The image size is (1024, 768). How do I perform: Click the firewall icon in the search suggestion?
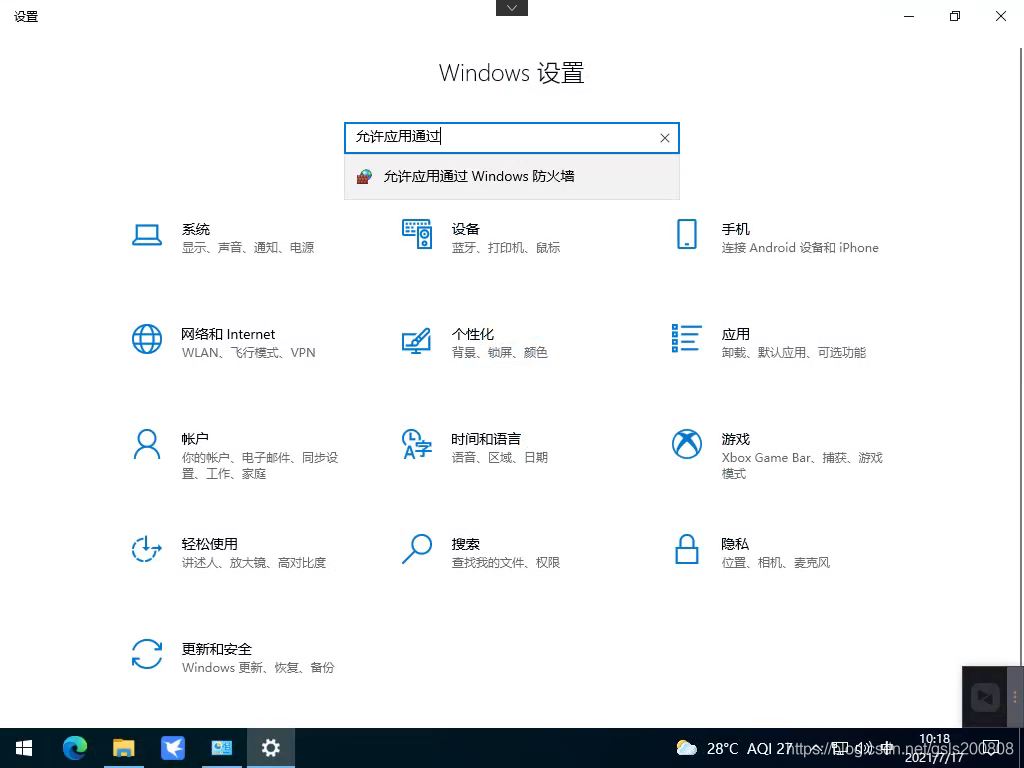pyautogui.click(x=364, y=176)
